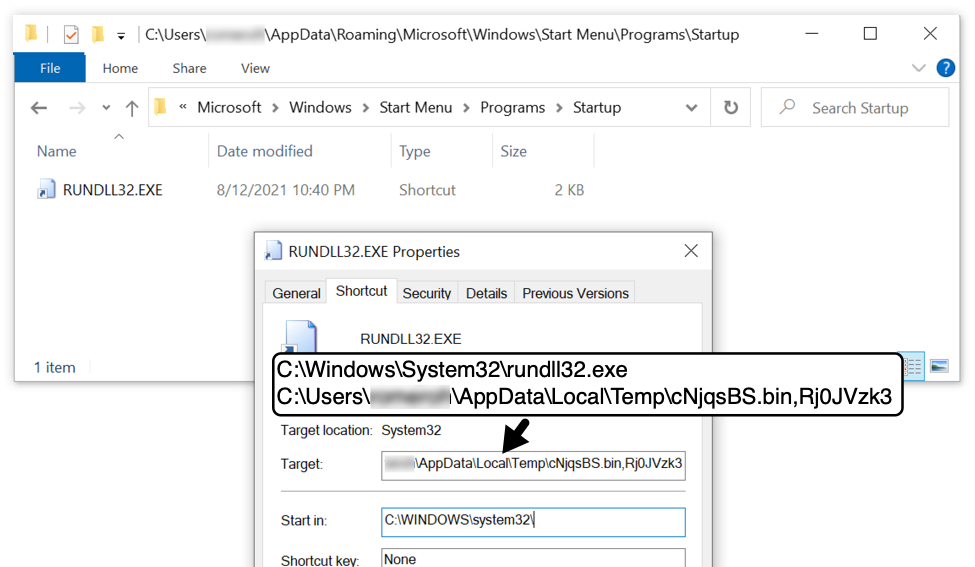Switch to details view layout
The width and height of the screenshot is (975, 567).
[915, 367]
